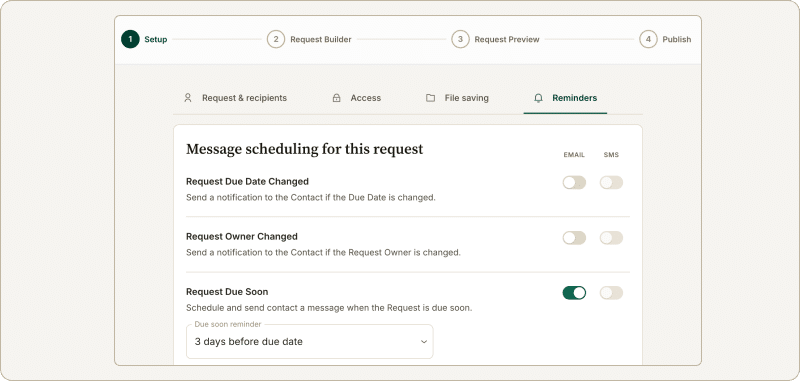Click the lock icon beside Access
The width and height of the screenshot is (800, 381).
click(336, 98)
